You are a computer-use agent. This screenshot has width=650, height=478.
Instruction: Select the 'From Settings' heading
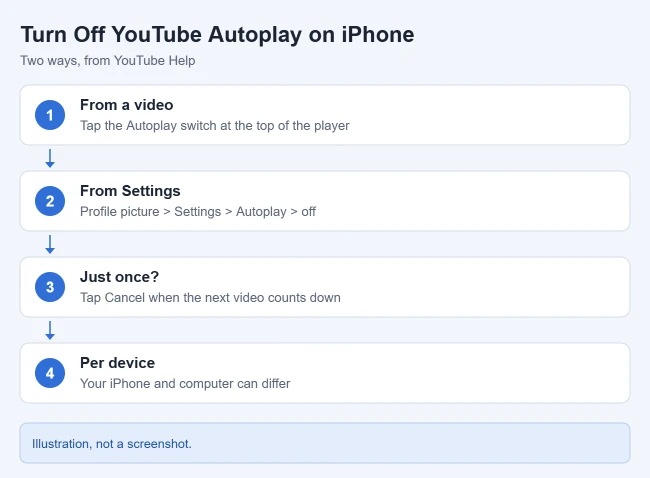pos(130,191)
